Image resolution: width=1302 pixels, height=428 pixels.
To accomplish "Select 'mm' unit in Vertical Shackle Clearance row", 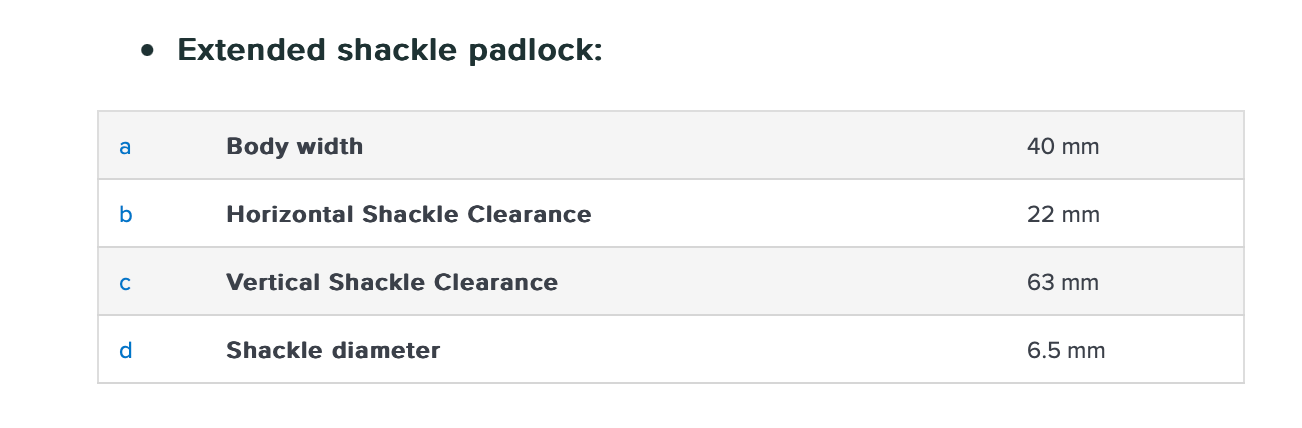I will click(1080, 283).
